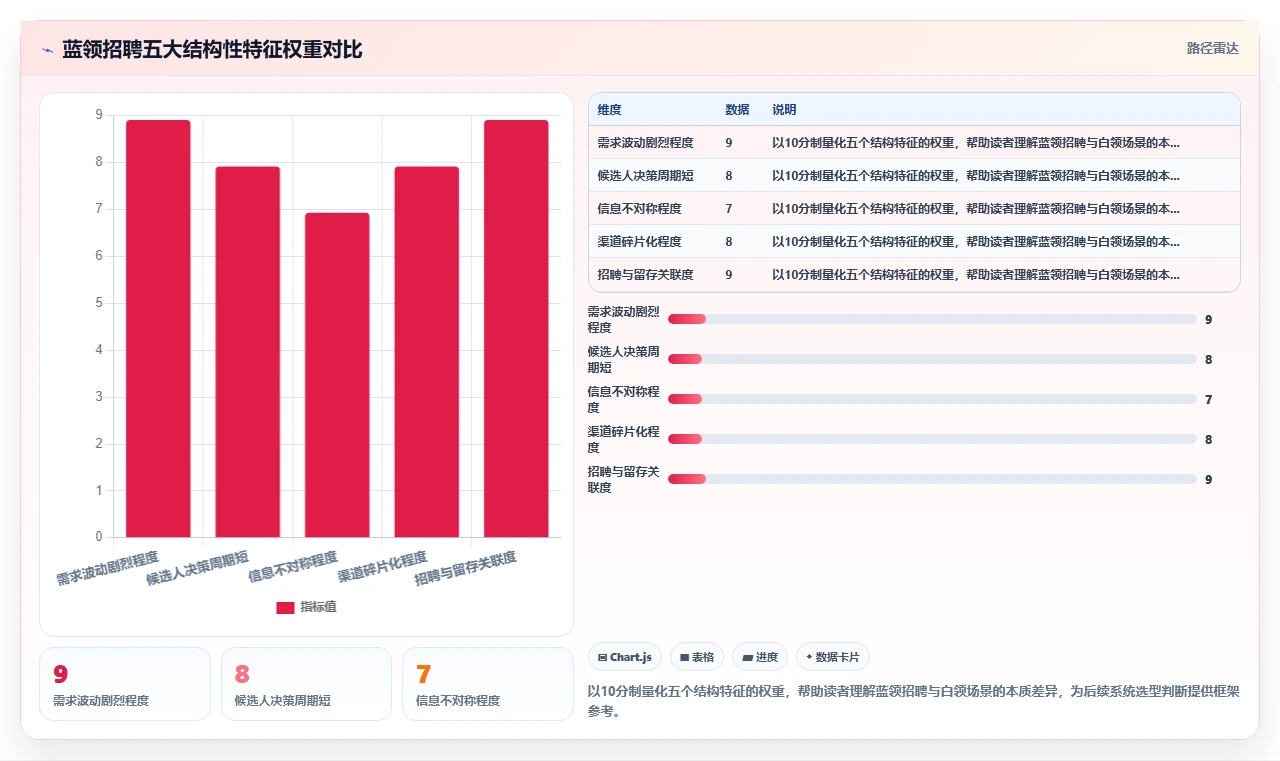The image size is (1280, 761).
Task: Toggle the 指标值 legend swatch
Action: 285,607
